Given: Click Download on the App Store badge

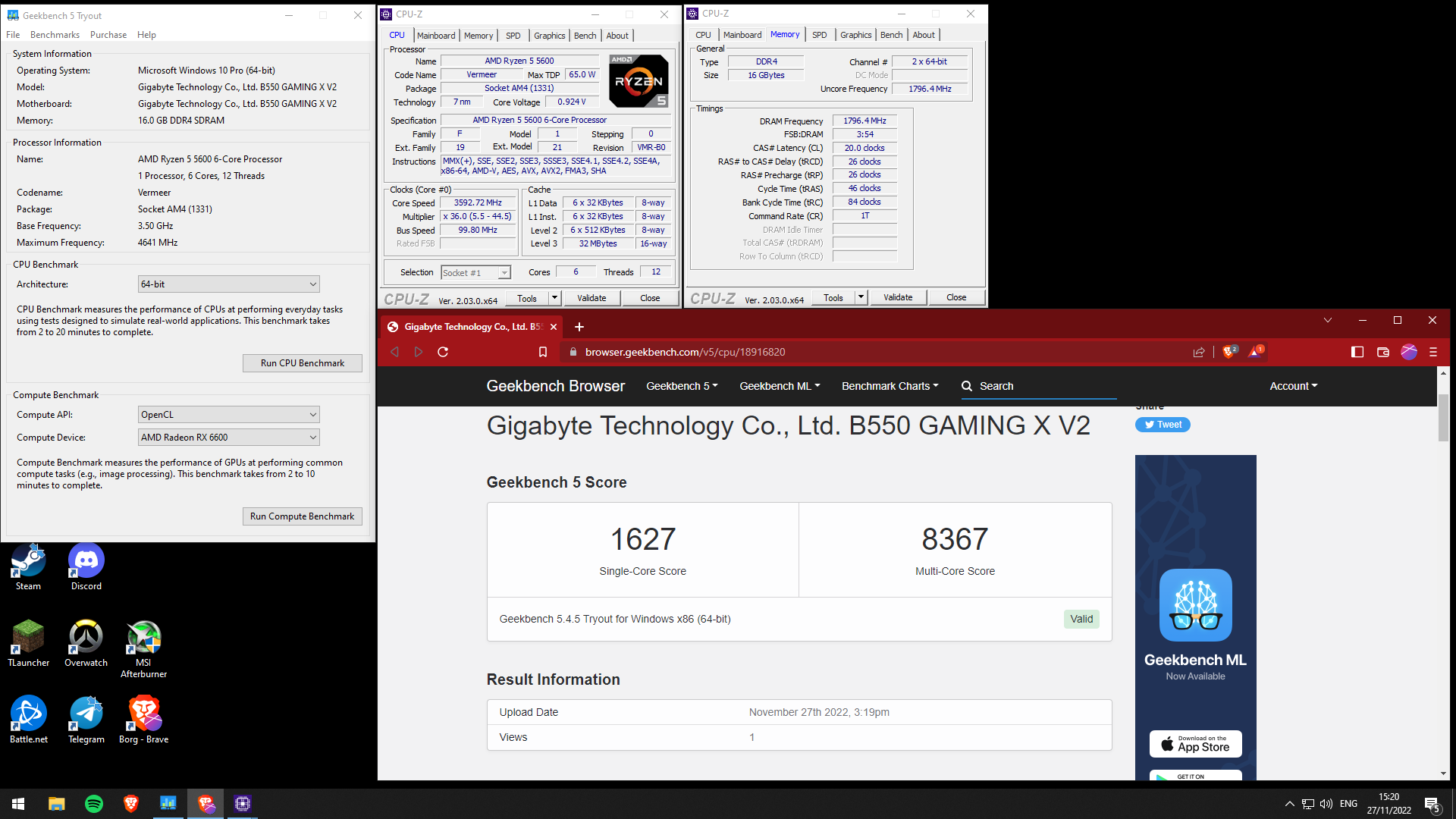Looking at the screenshot, I should tap(1196, 744).
